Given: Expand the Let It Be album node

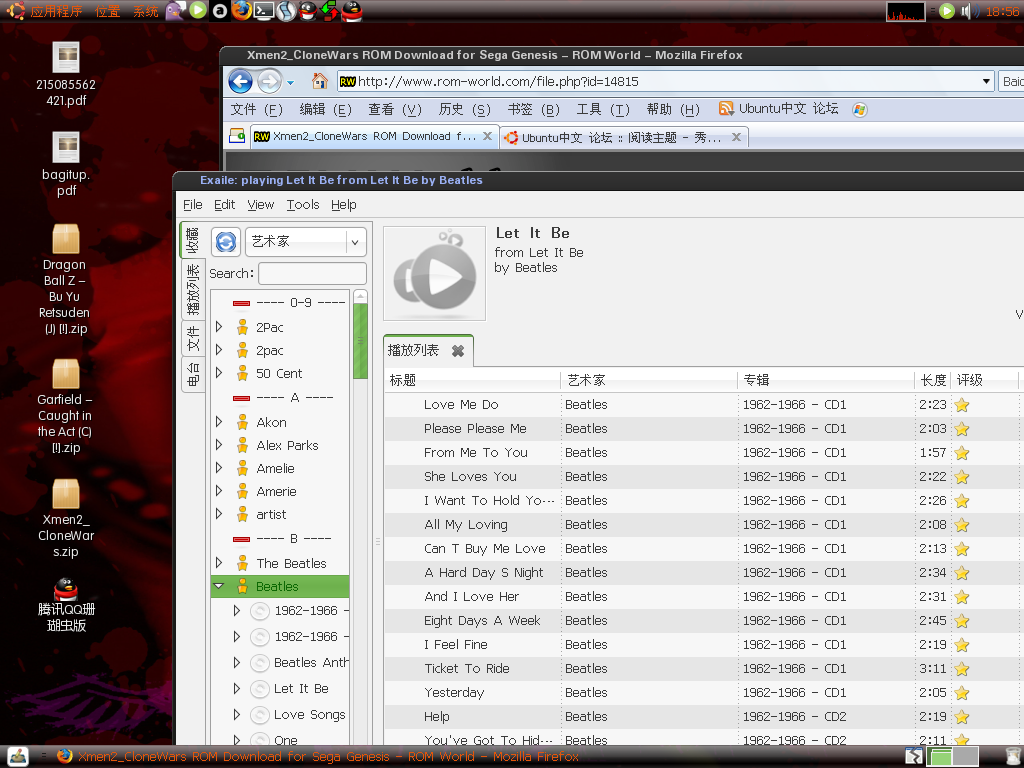Looking at the screenshot, I should (x=237, y=688).
